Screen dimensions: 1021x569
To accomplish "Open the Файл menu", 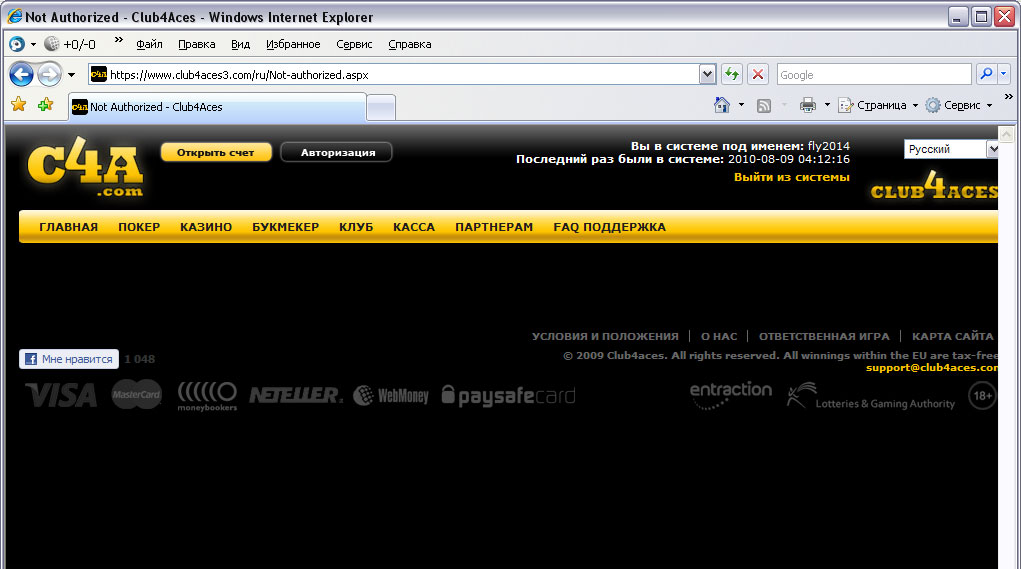I will pyautogui.click(x=149, y=44).
